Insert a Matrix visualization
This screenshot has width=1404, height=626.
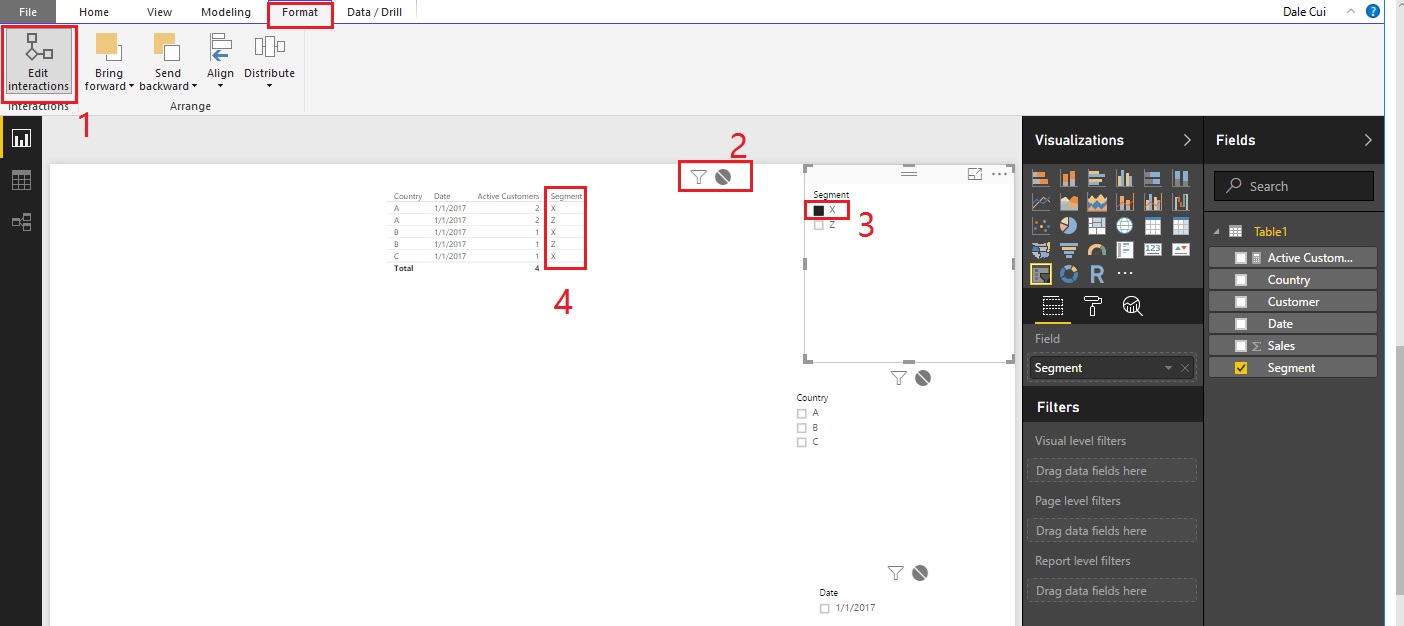tap(1181, 225)
